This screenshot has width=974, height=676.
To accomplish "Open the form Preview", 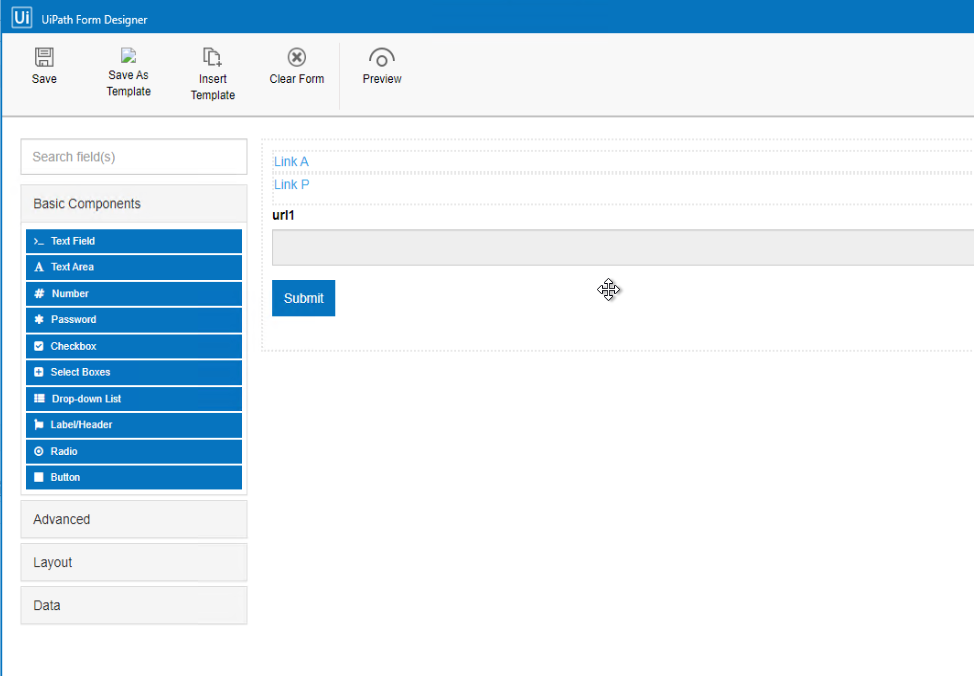I will tap(381, 66).
